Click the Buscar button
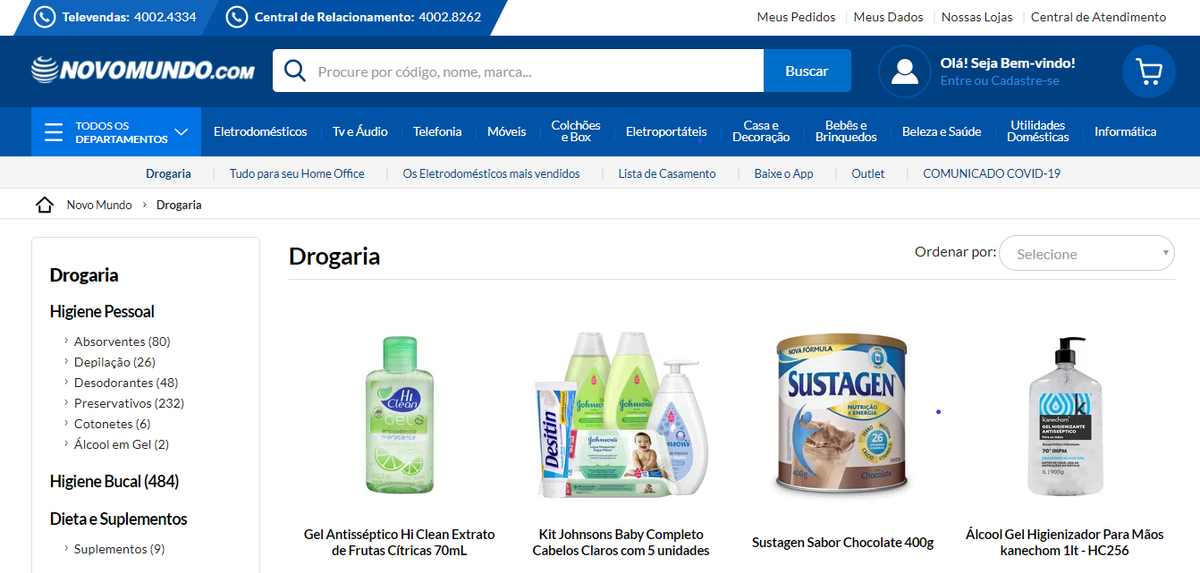Screen dimensions: 1200x573 click(x=807, y=71)
